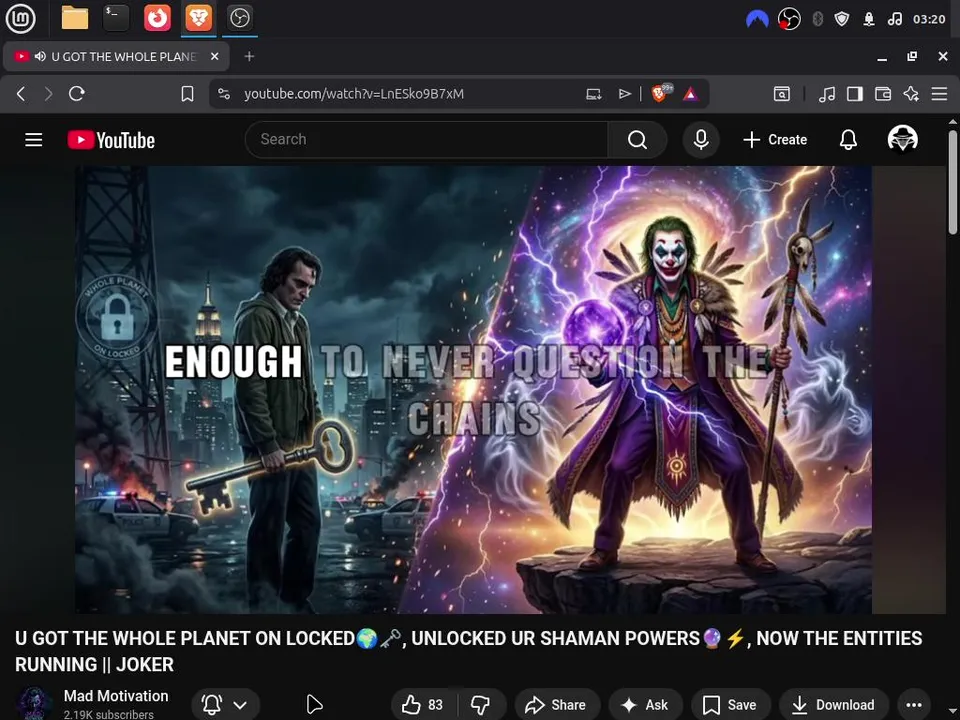Go forward to the next page
The width and height of the screenshot is (960, 720).
pos(48,94)
